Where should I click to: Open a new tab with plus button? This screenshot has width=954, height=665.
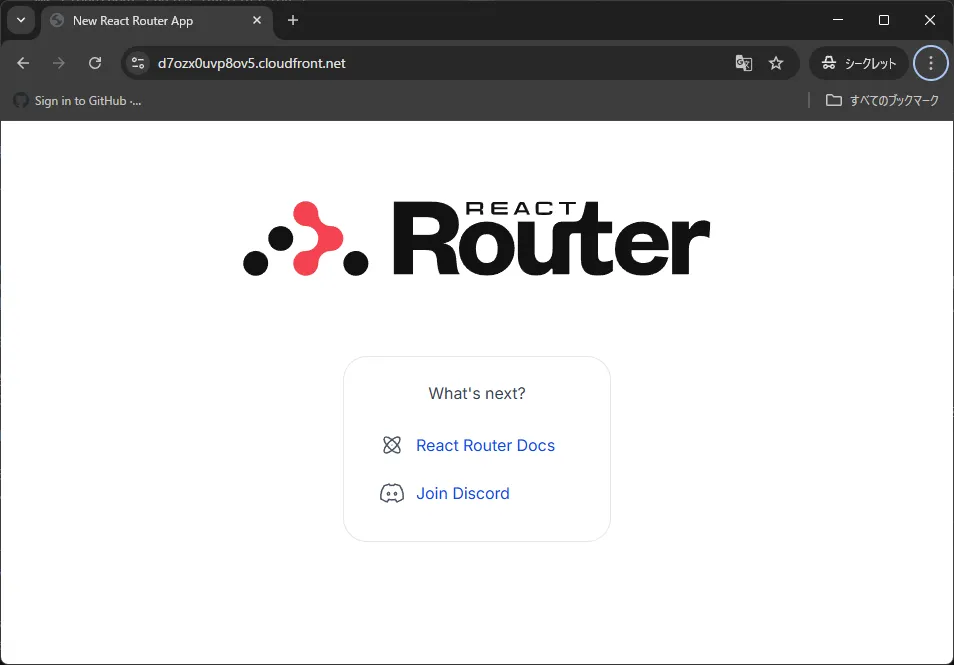(x=293, y=20)
